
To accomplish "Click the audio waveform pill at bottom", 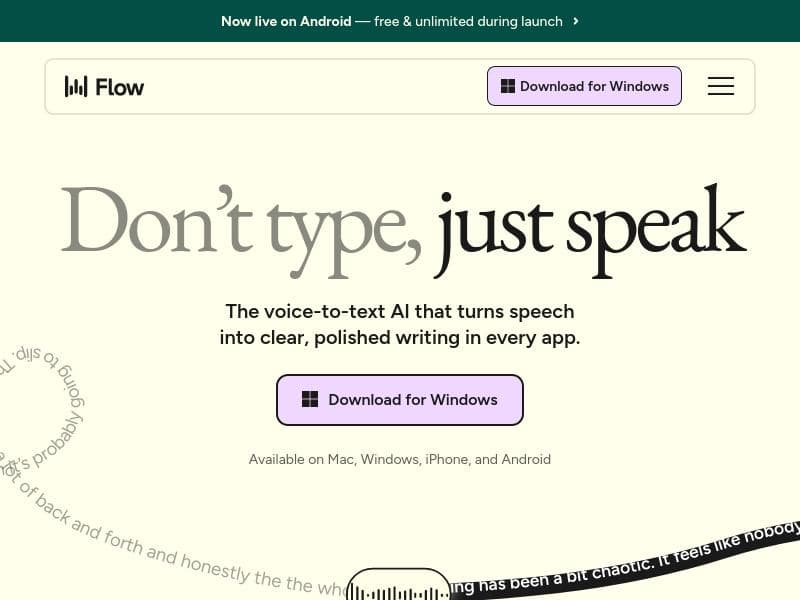I will (398, 588).
